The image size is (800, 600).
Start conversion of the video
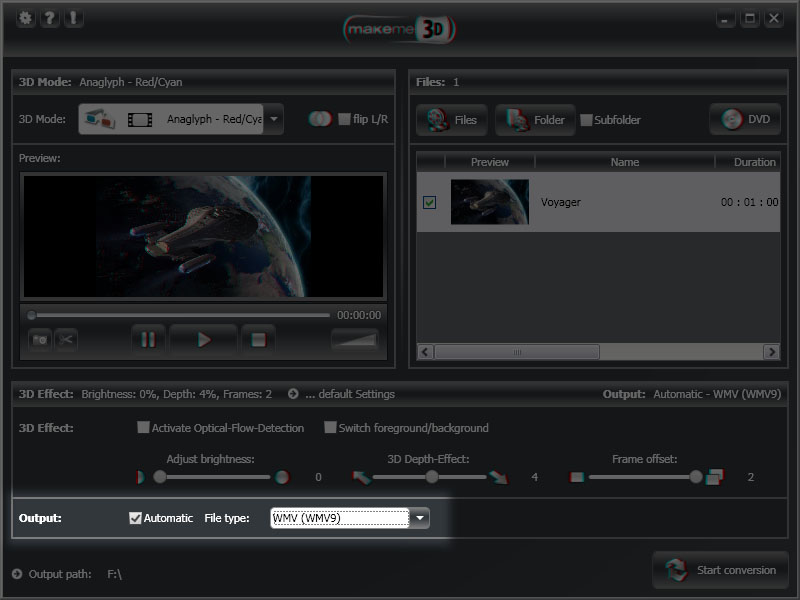click(721, 570)
